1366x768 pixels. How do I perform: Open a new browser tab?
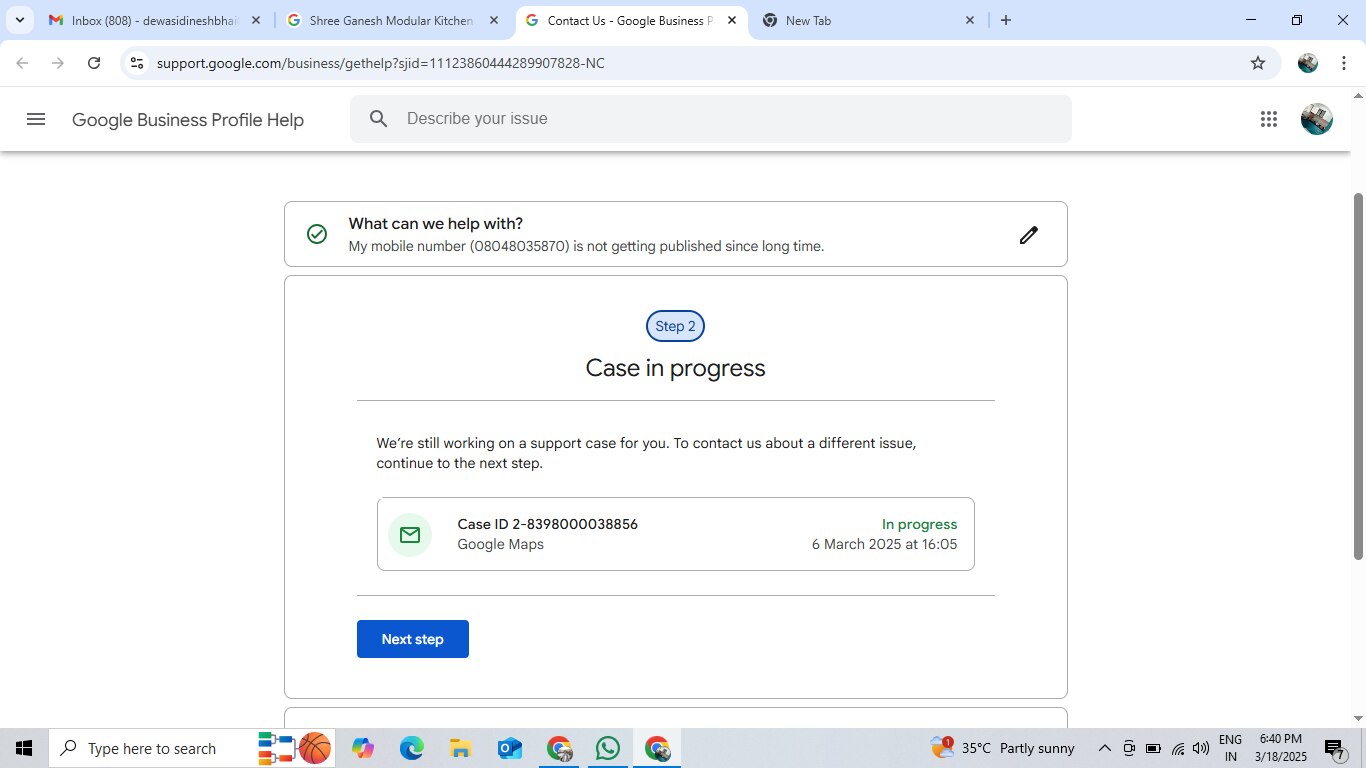tap(1006, 20)
